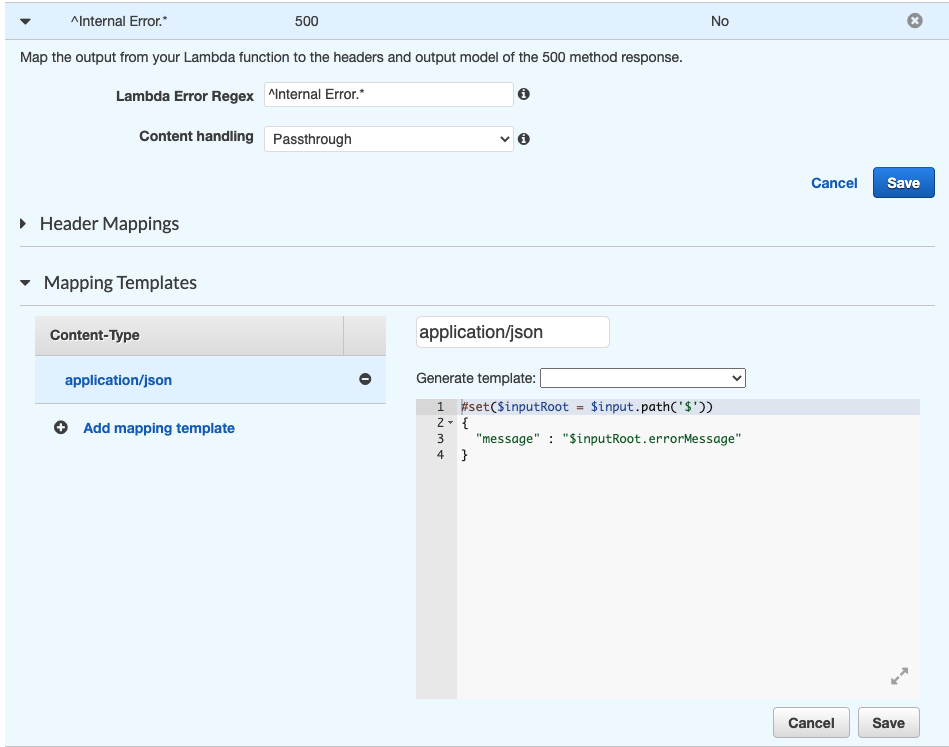Click the info icon beside Content handling
949x747 pixels.
pyautogui.click(x=523, y=137)
